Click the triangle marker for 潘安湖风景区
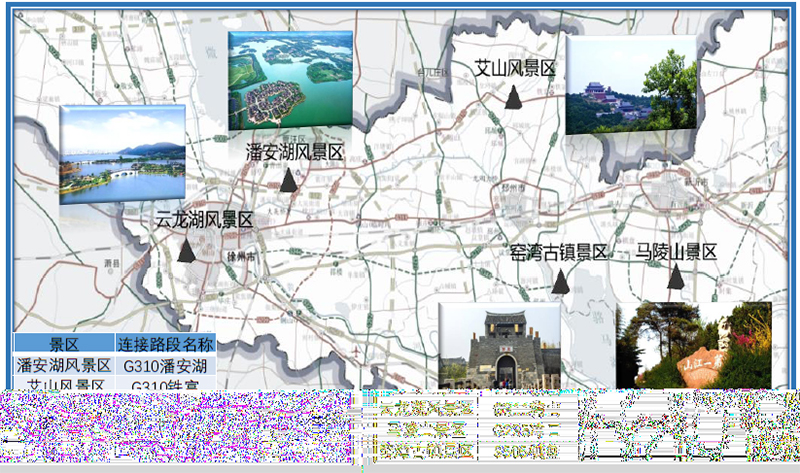 pyautogui.click(x=289, y=180)
